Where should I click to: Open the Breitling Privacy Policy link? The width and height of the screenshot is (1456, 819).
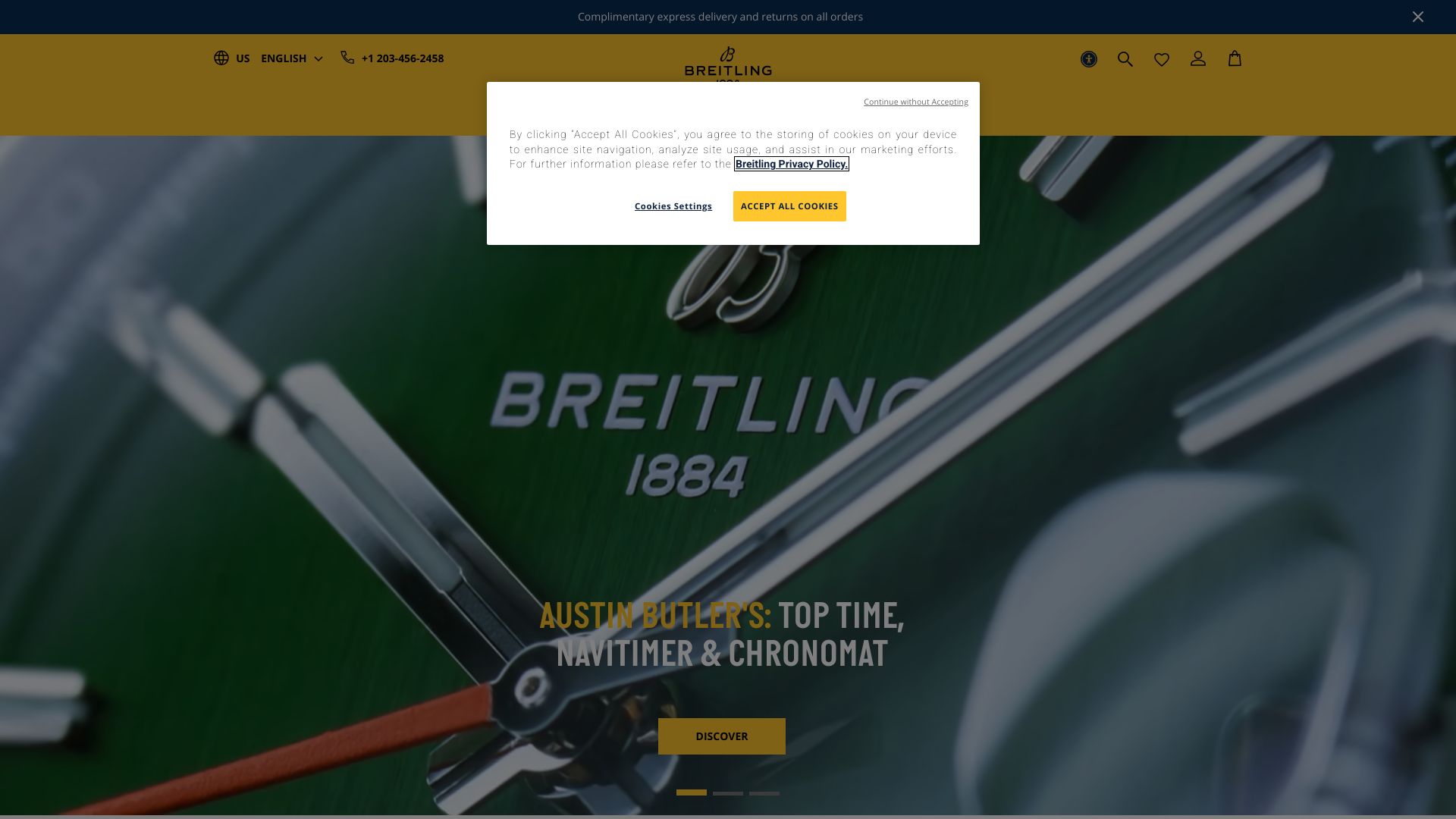click(791, 164)
